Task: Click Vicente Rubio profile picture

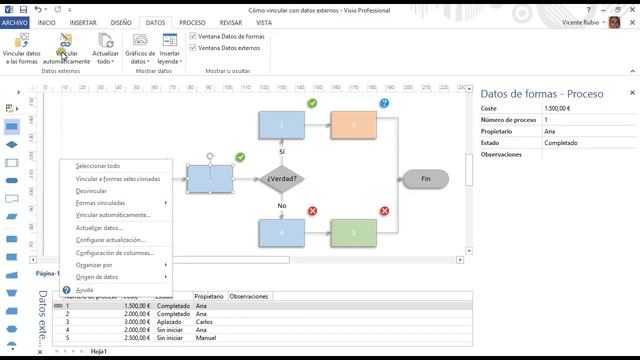Action: point(614,22)
